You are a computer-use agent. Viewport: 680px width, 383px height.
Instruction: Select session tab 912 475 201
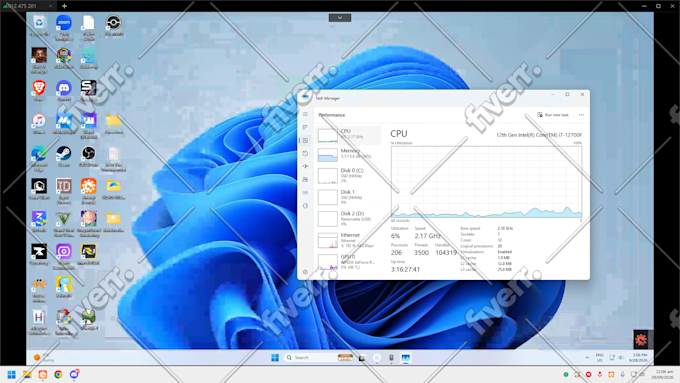coord(27,6)
